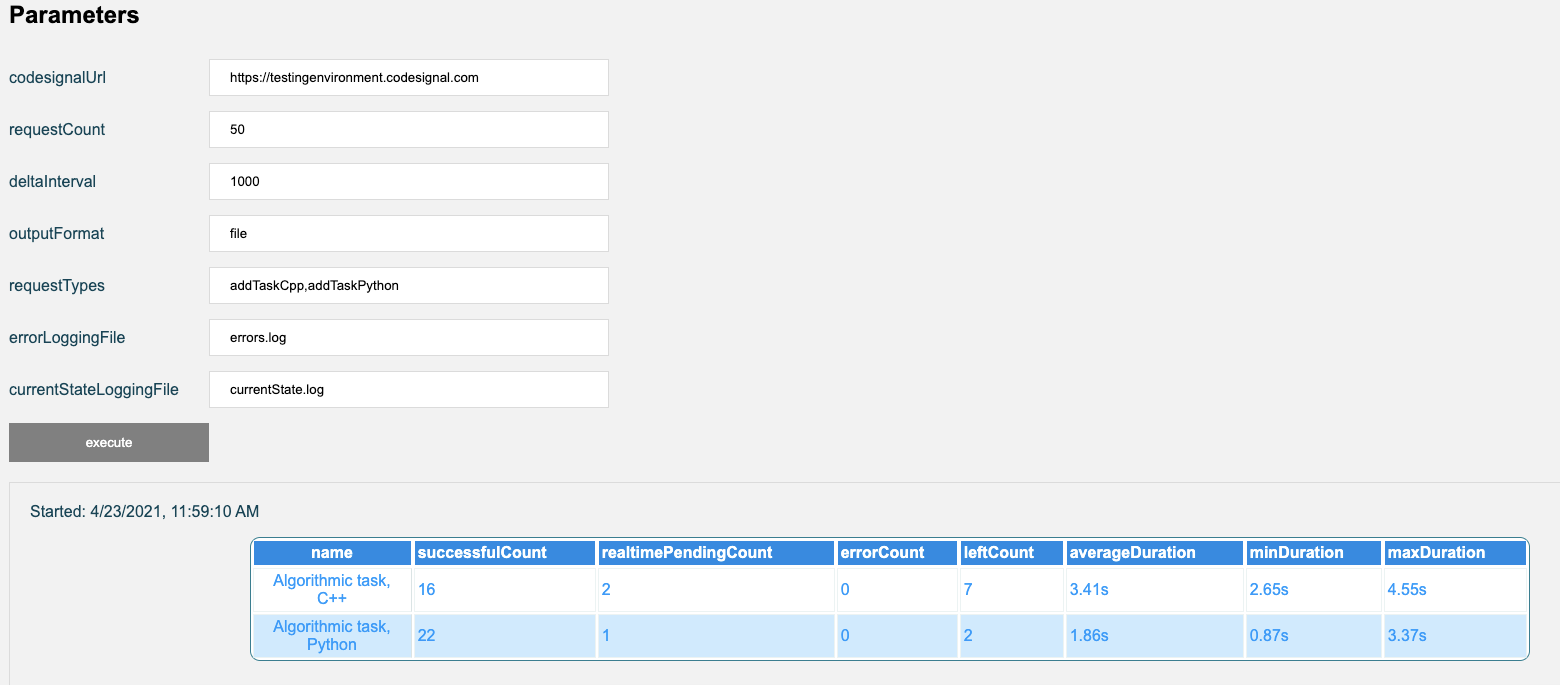Click the execute button
Screen dimensions: 1560x685
109,442
